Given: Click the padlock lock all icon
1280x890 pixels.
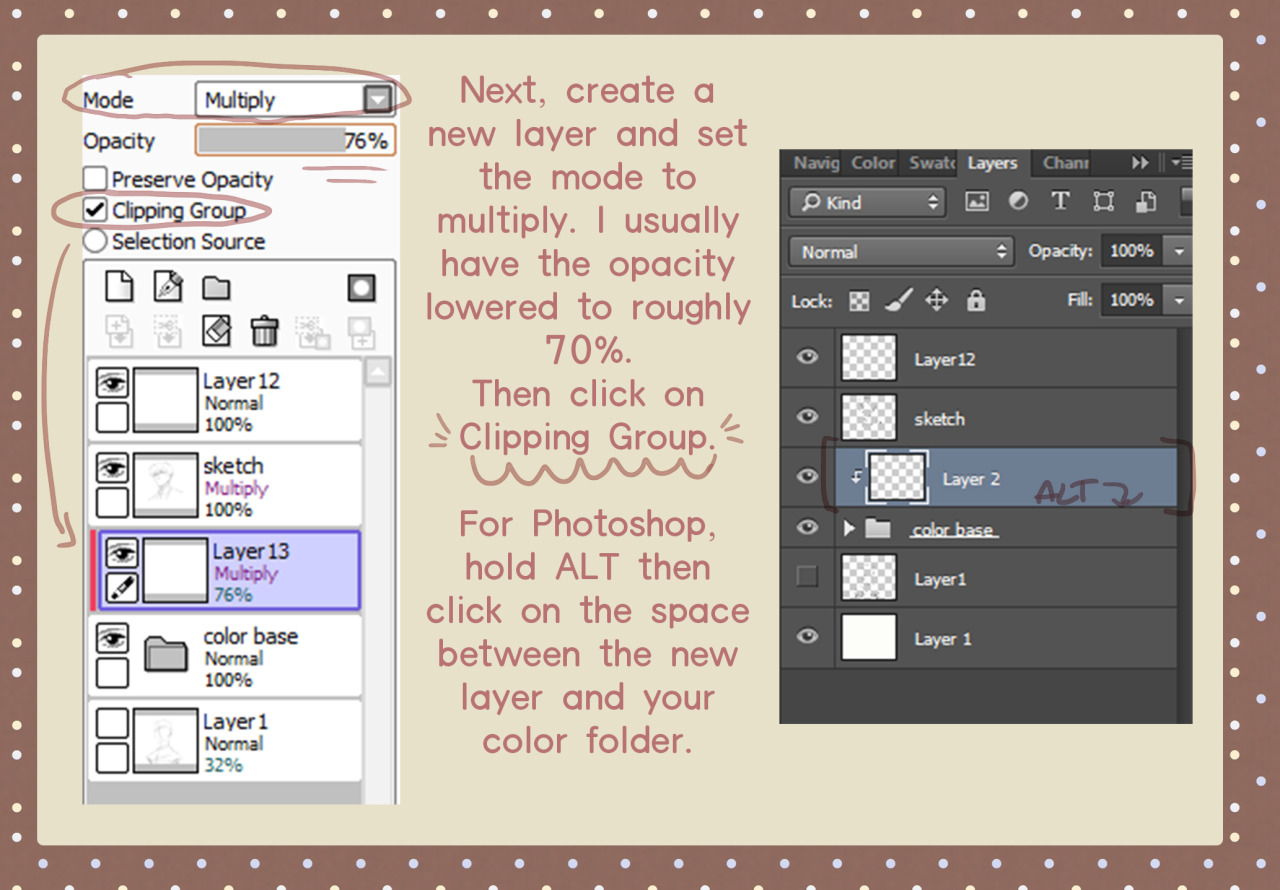Looking at the screenshot, I should 976,300.
